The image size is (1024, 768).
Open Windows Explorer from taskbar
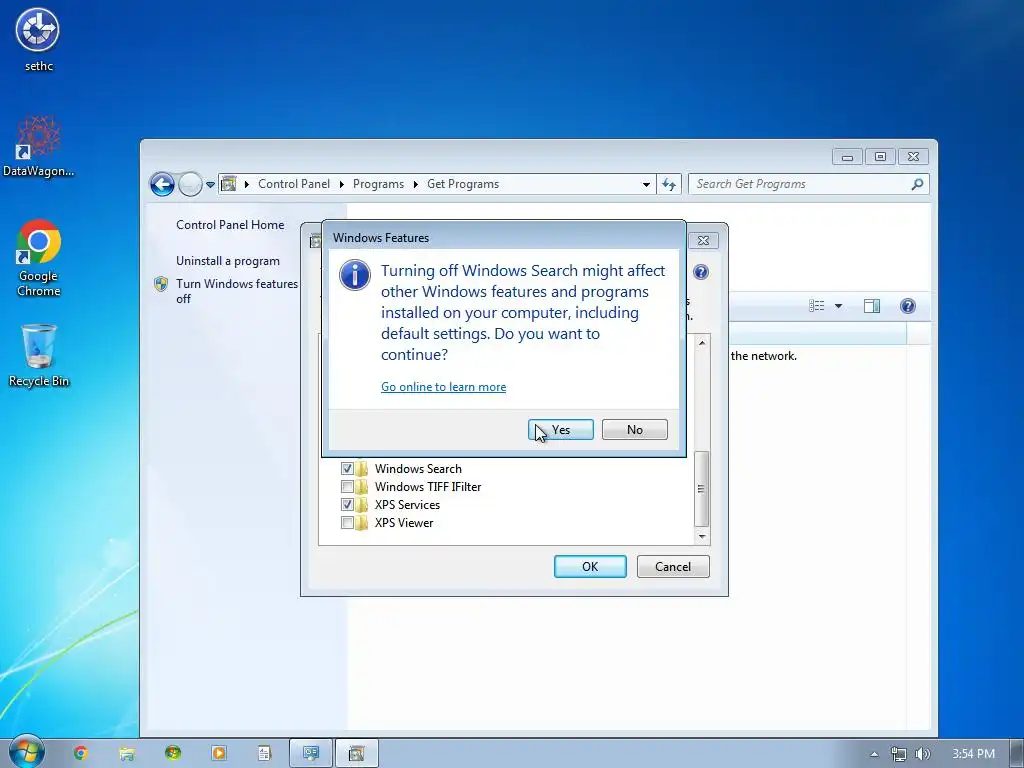(x=127, y=753)
